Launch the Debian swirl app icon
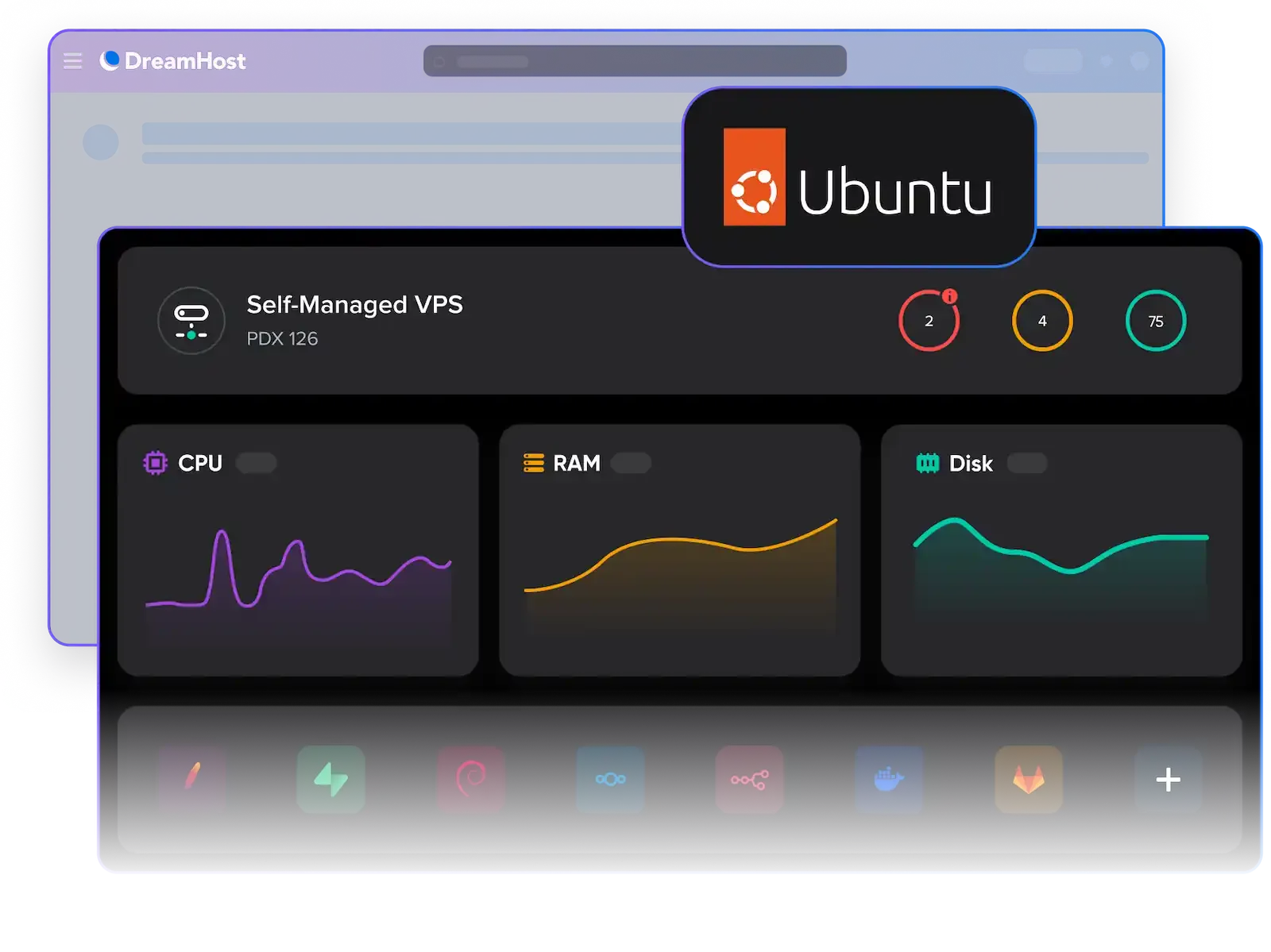Image resolution: width=1271 pixels, height=952 pixels. point(471,779)
